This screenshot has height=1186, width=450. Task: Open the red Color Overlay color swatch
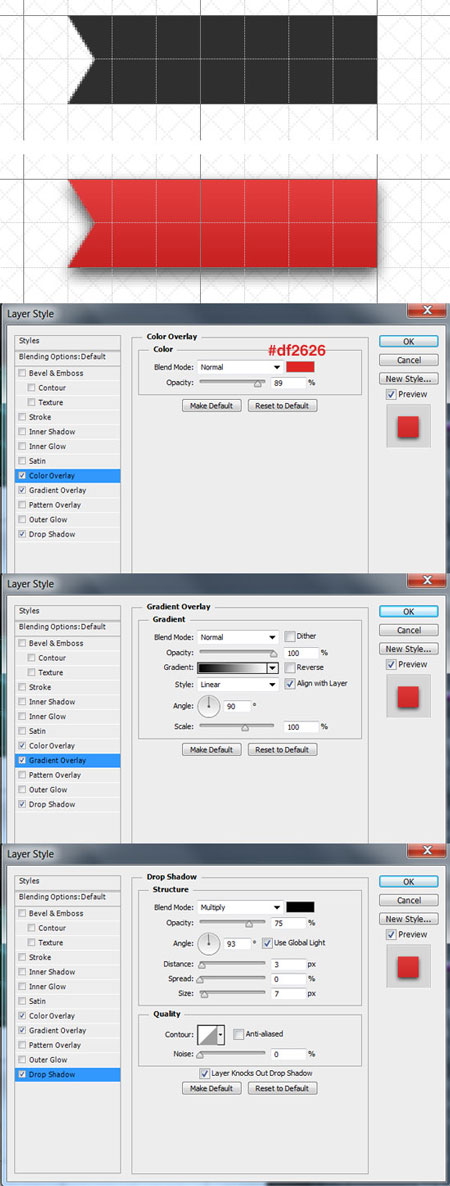[x=300, y=367]
